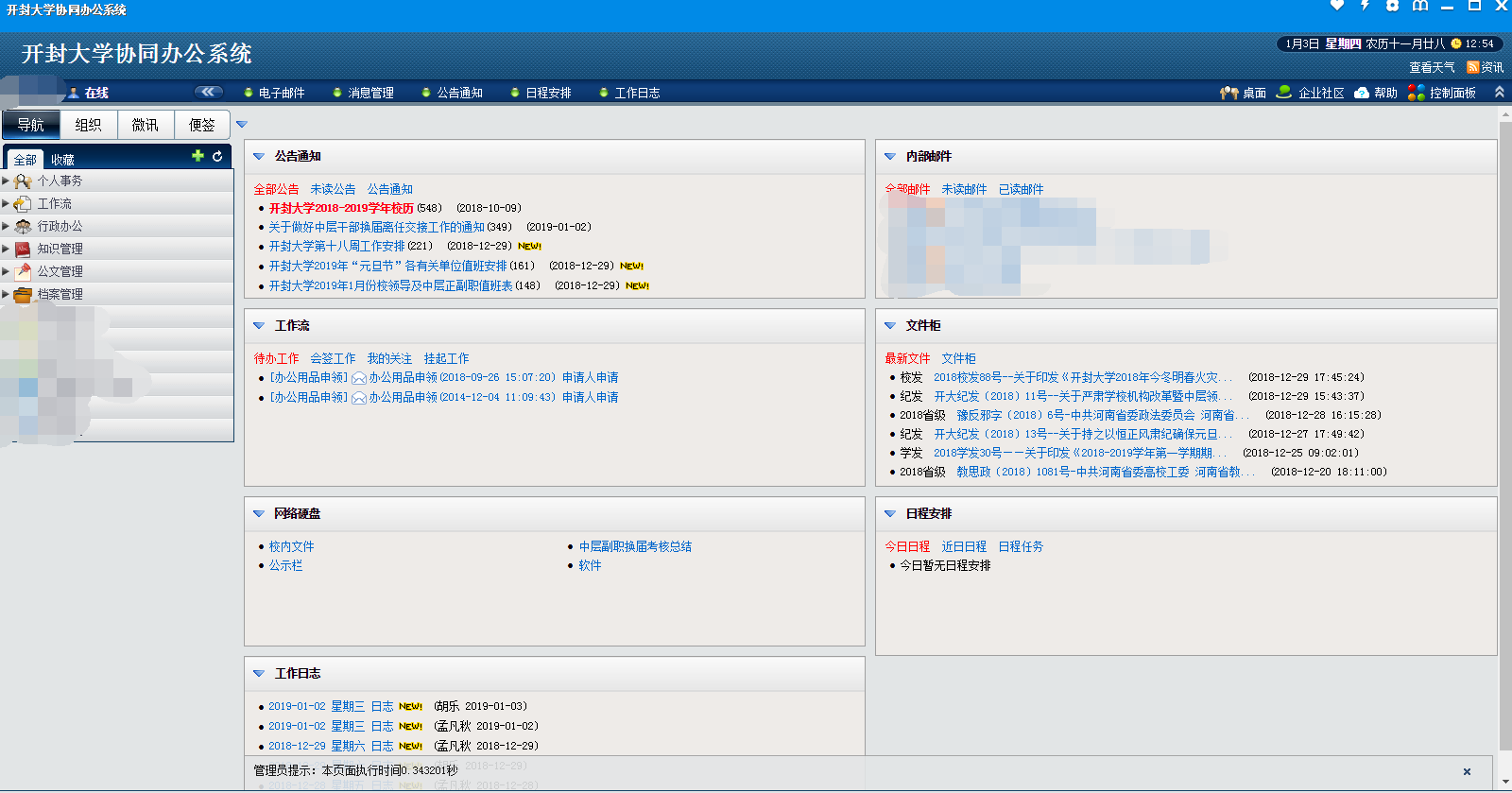This screenshot has height=793, width=1512.
Task: Click the lightning bolt icon in title bar
Action: point(1365,6)
